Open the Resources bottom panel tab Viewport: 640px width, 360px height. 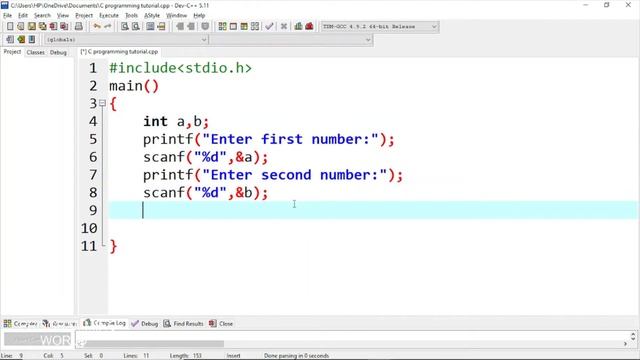coord(60,324)
